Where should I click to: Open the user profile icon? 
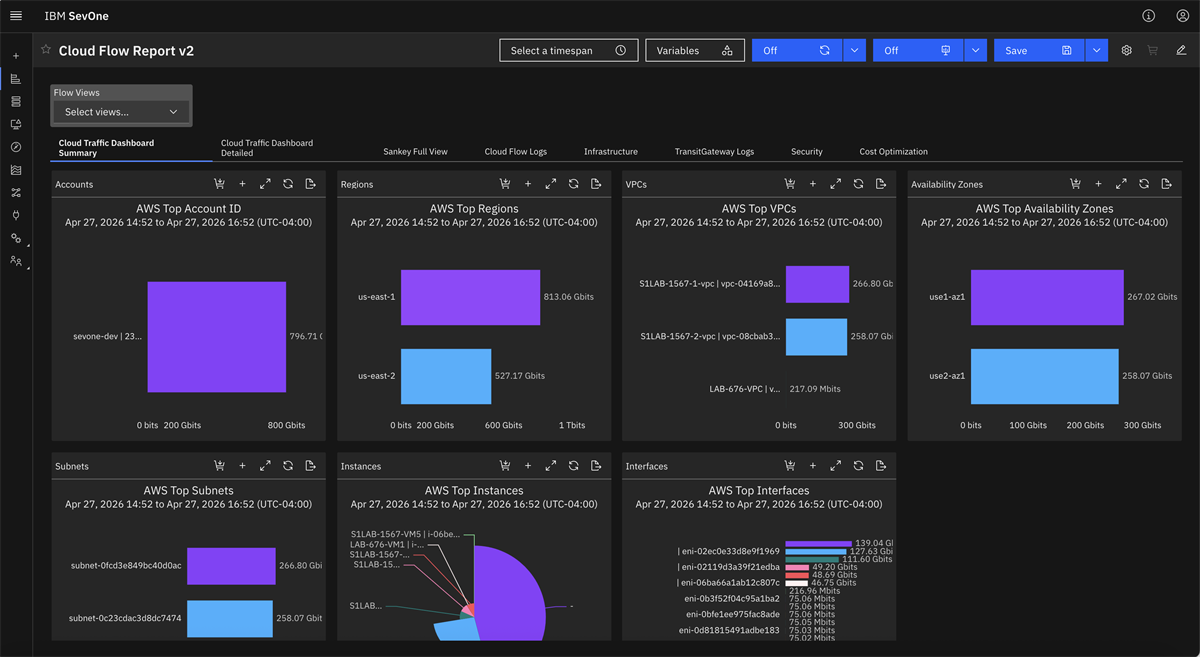click(1183, 16)
